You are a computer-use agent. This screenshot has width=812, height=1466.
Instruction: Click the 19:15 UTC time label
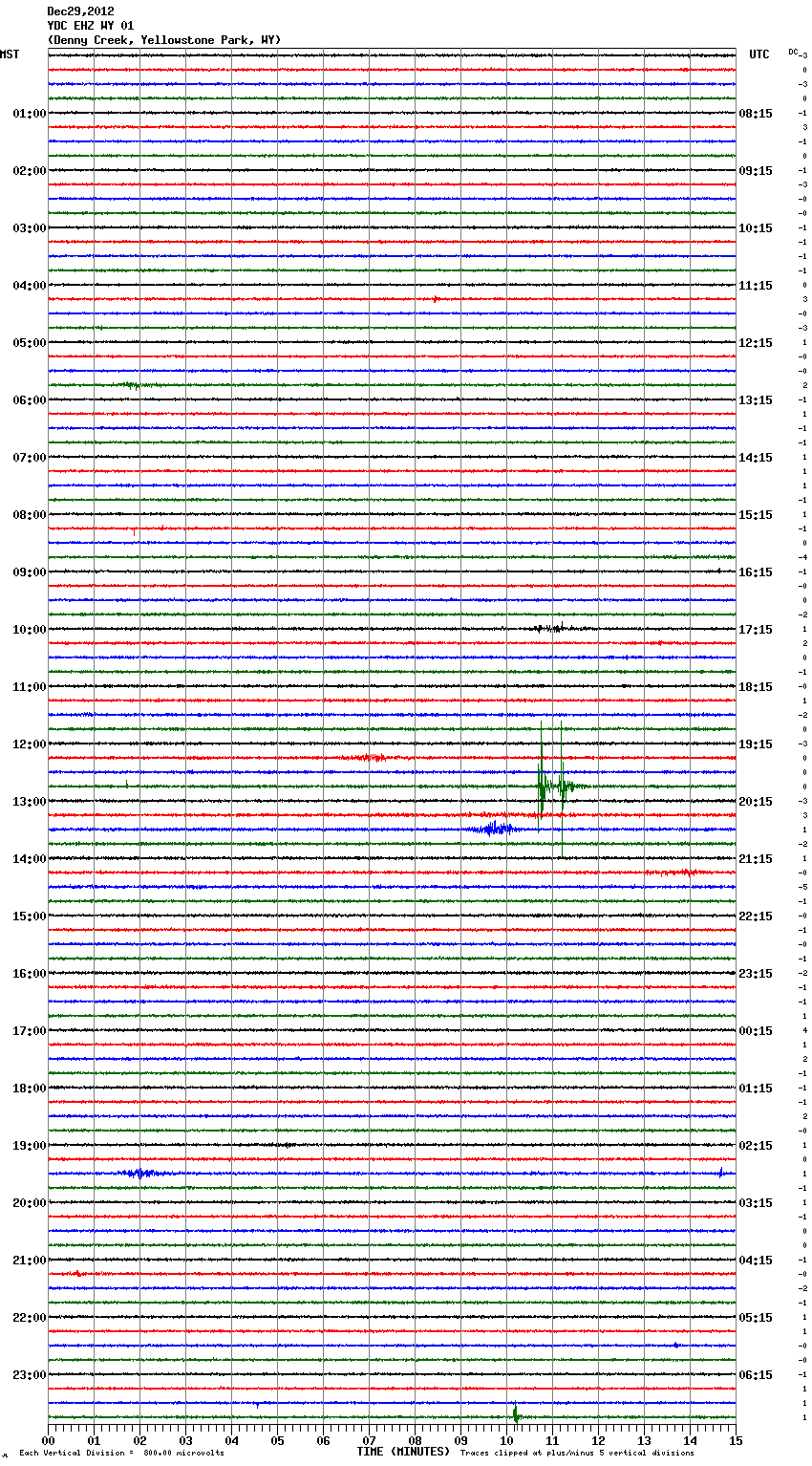[756, 744]
